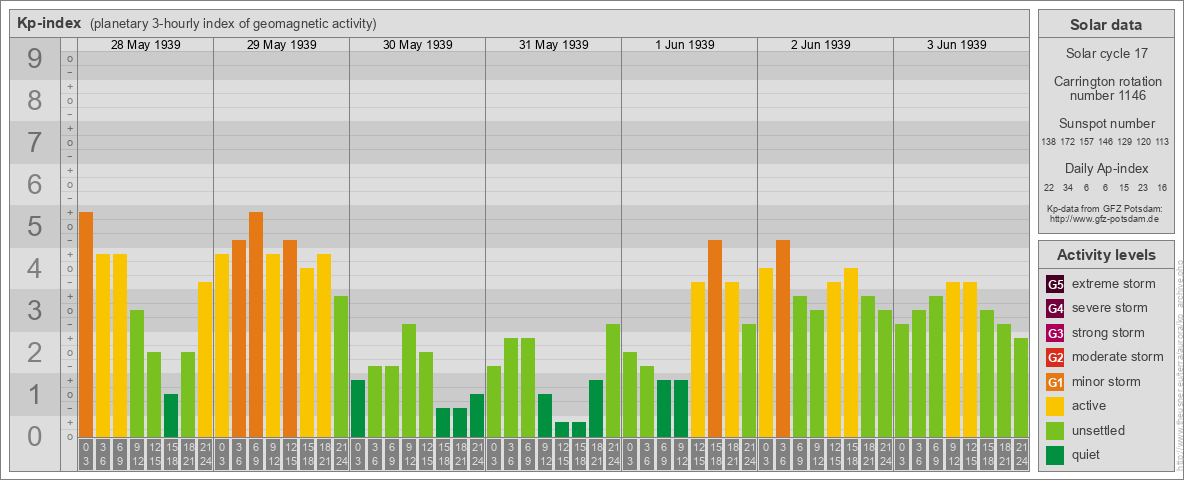Click the yellow 9-12h bar on 3 Jun 1939
This screenshot has width=1184, height=480.
[x=953, y=360]
